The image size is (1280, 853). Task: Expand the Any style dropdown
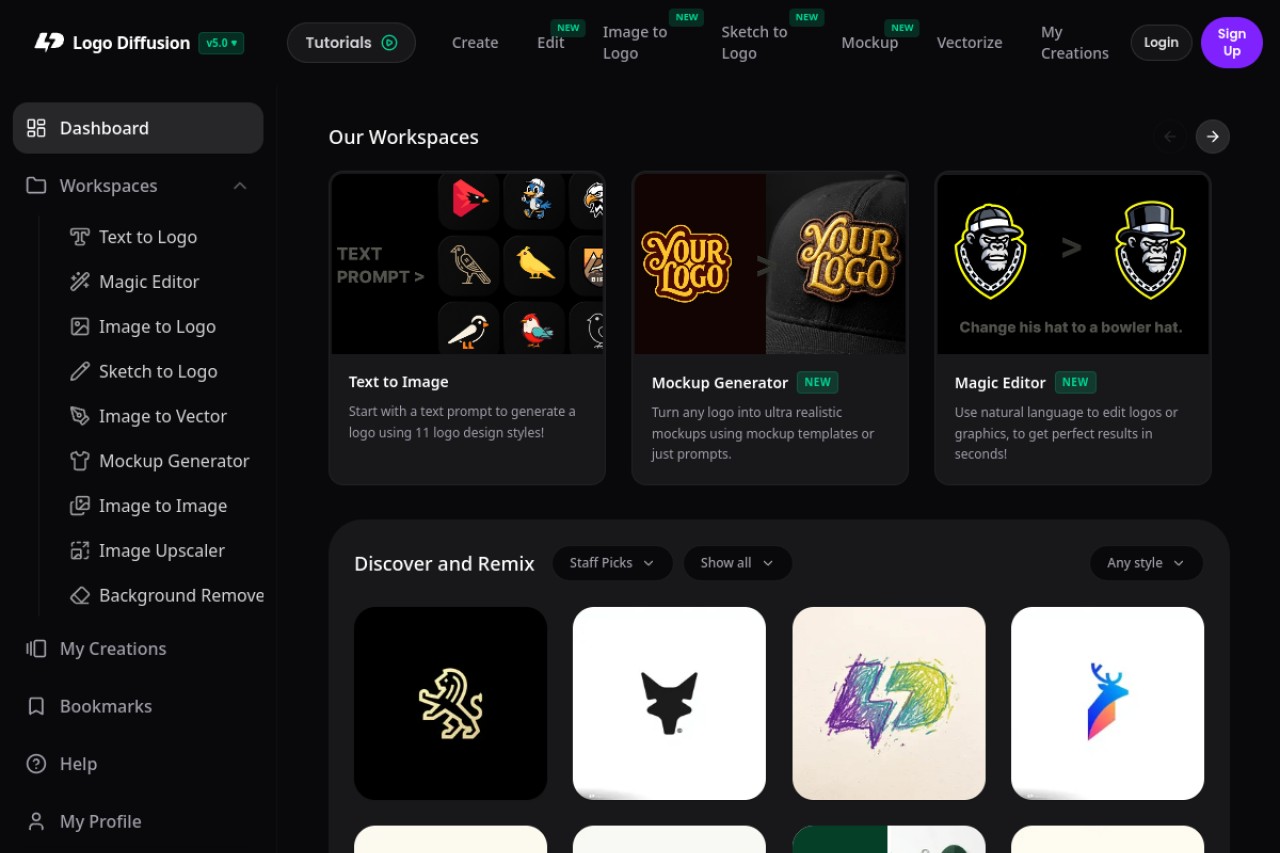pyautogui.click(x=1146, y=563)
